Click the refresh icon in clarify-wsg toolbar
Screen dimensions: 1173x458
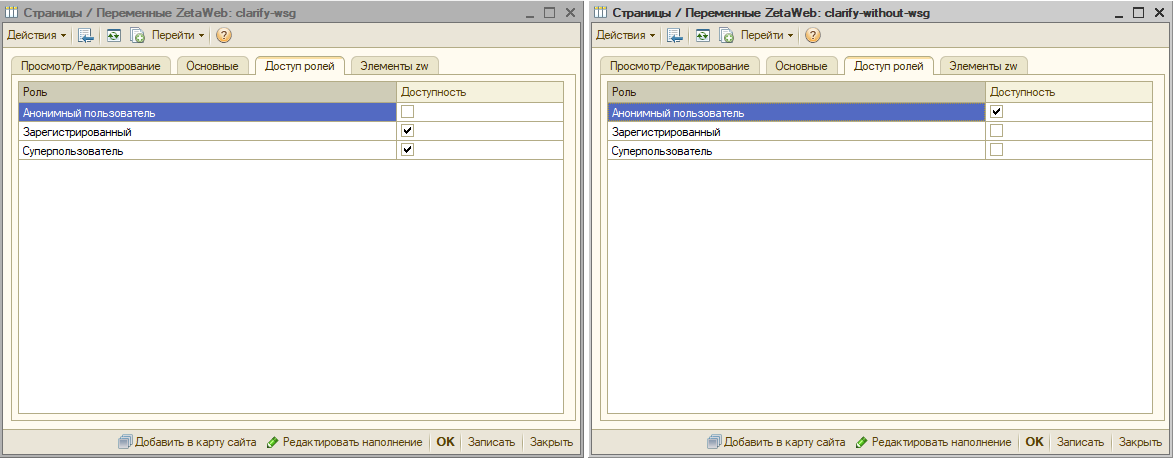[x=114, y=35]
